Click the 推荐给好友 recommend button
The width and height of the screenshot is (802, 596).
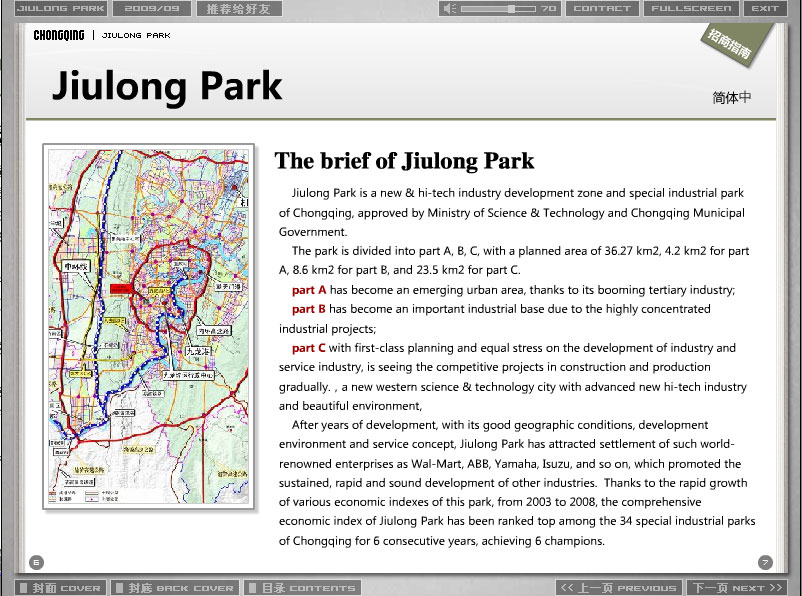[x=239, y=8]
